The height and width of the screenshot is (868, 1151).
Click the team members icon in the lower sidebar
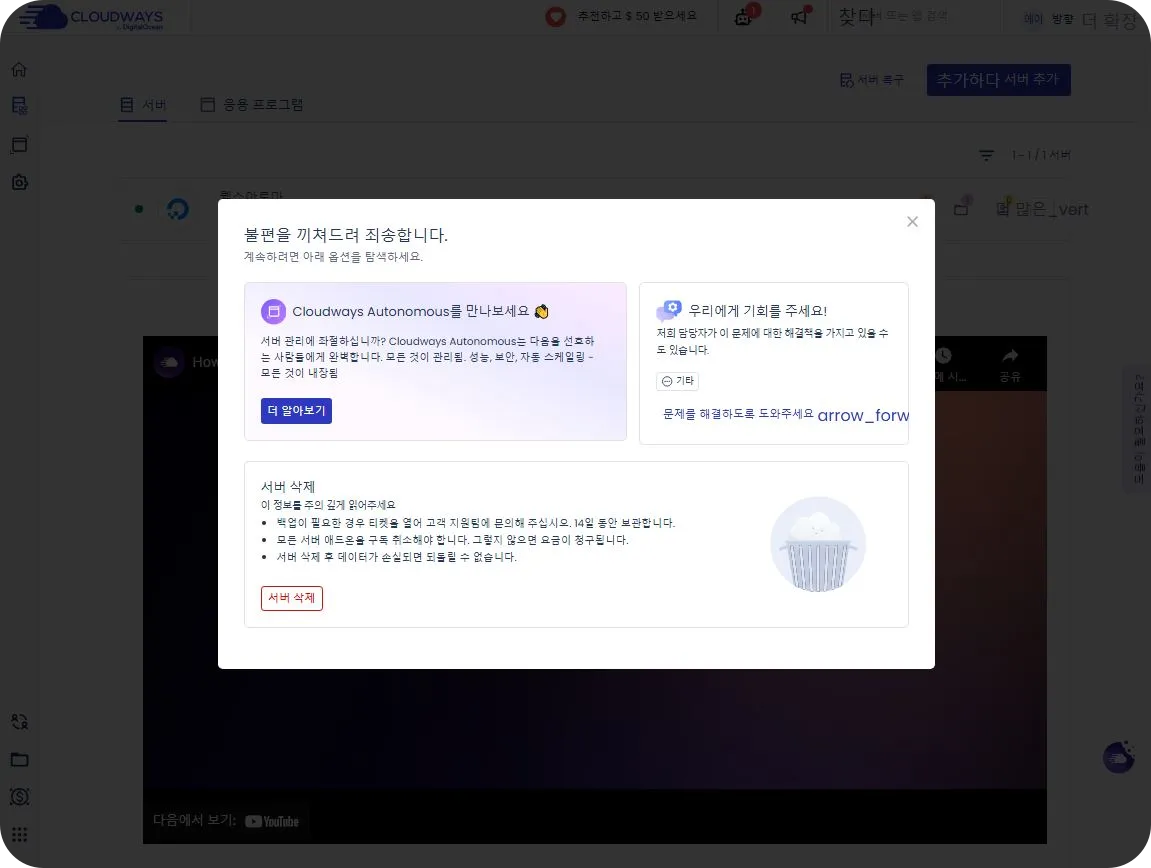(18, 721)
